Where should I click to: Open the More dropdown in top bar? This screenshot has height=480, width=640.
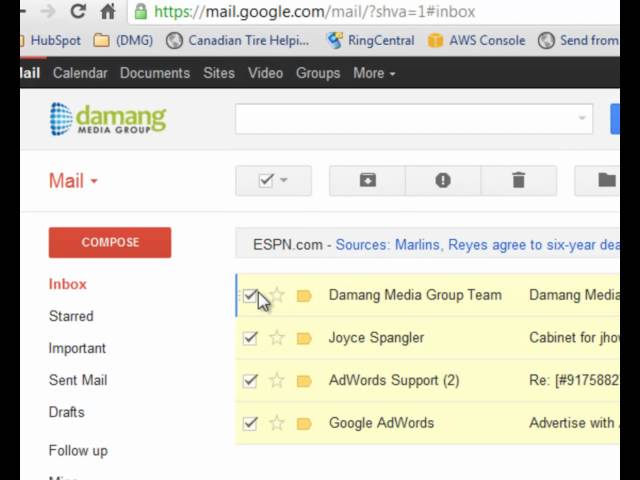[374, 73]
